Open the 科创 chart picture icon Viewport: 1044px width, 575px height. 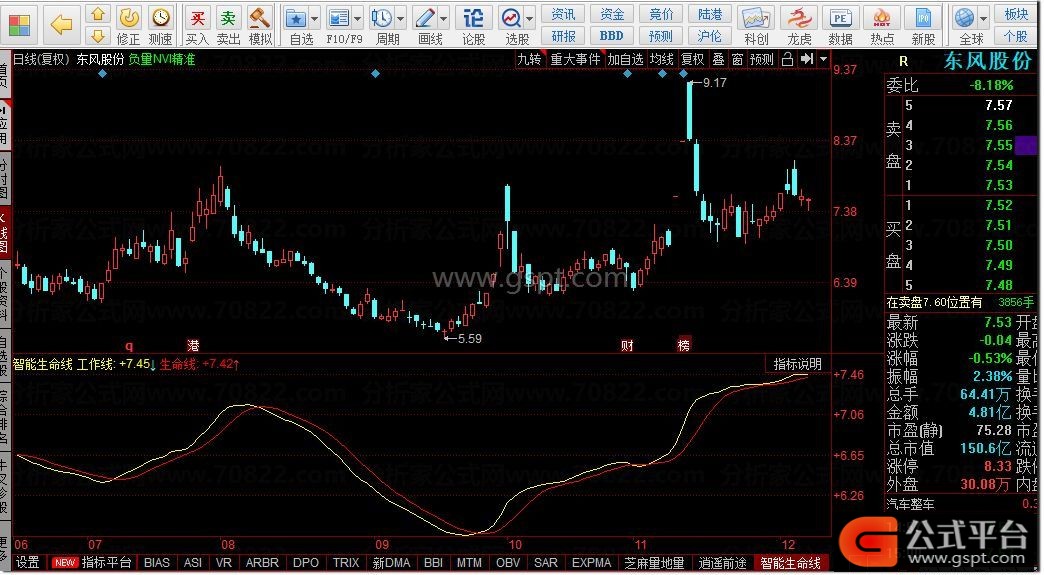tap(756, 18)
